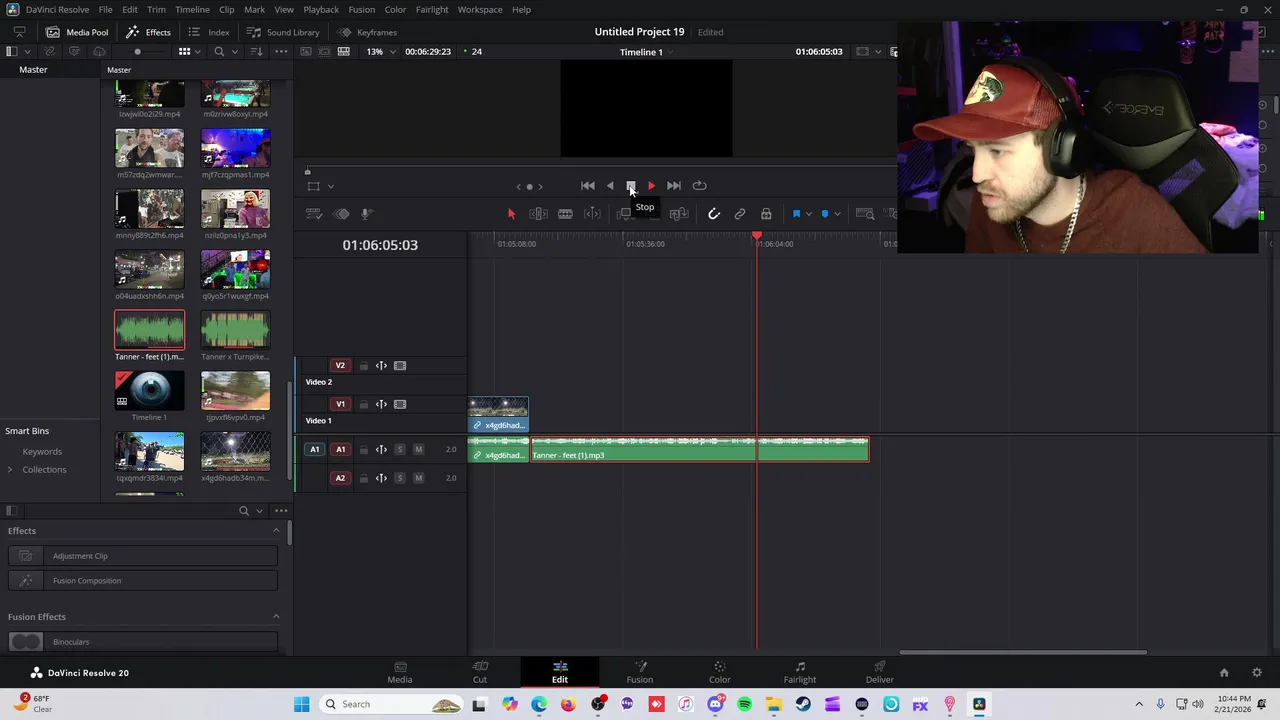
Task: Click the keyframe diamond timeline toolbar icon
Action: 342,214
